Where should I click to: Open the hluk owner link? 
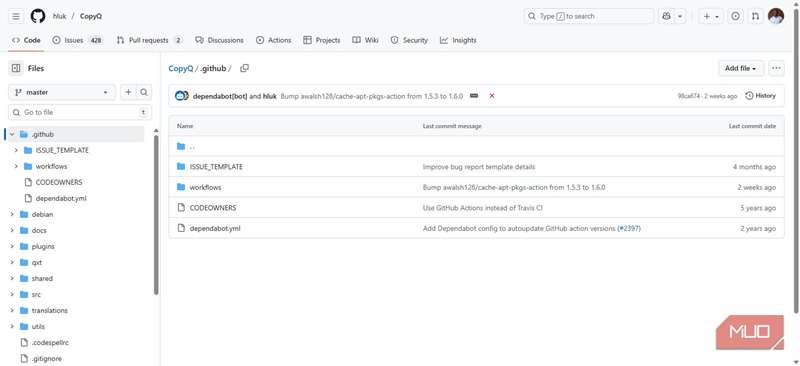click(60, 16)
